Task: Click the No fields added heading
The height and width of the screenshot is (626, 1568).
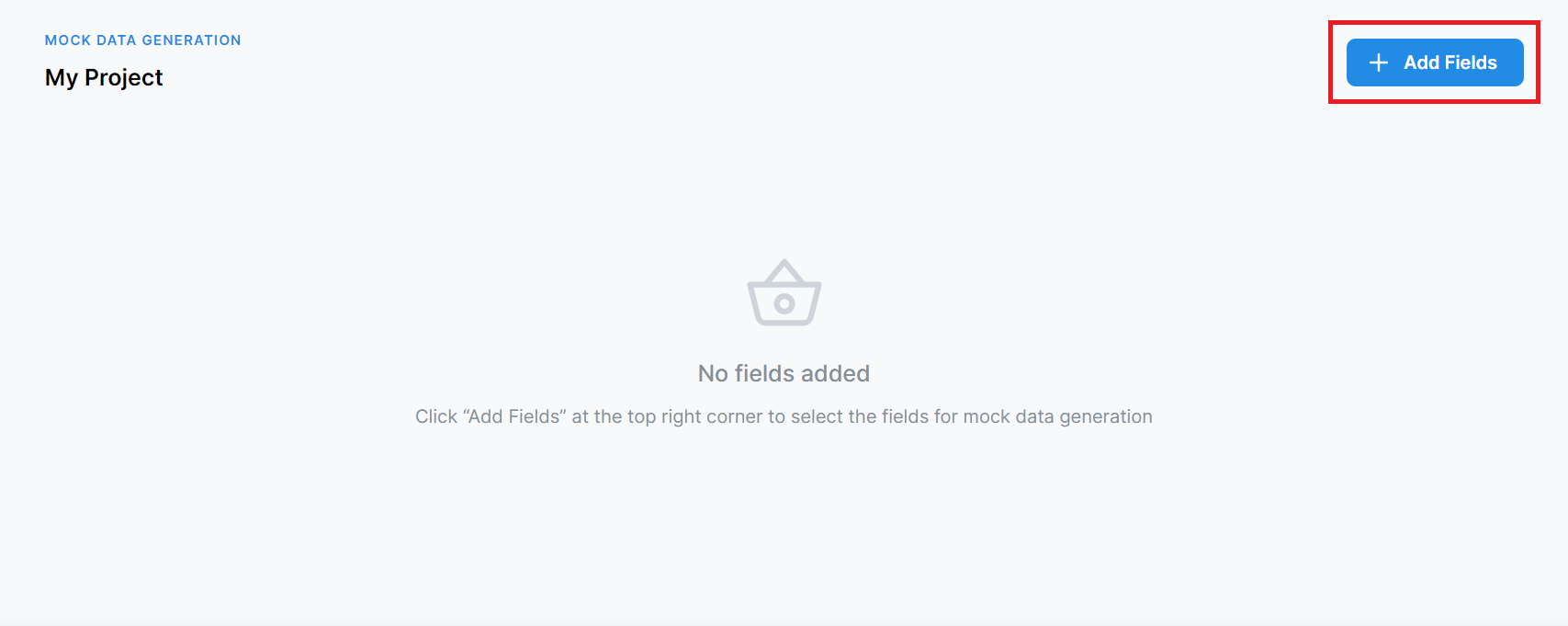Action: (x=784, y=373)
